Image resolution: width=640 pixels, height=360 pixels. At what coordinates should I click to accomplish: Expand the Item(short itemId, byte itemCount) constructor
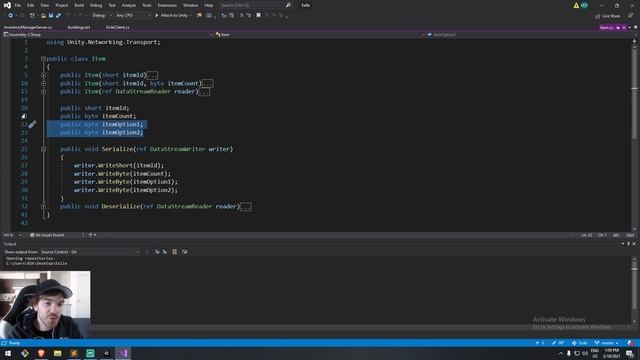coord(43,83)
